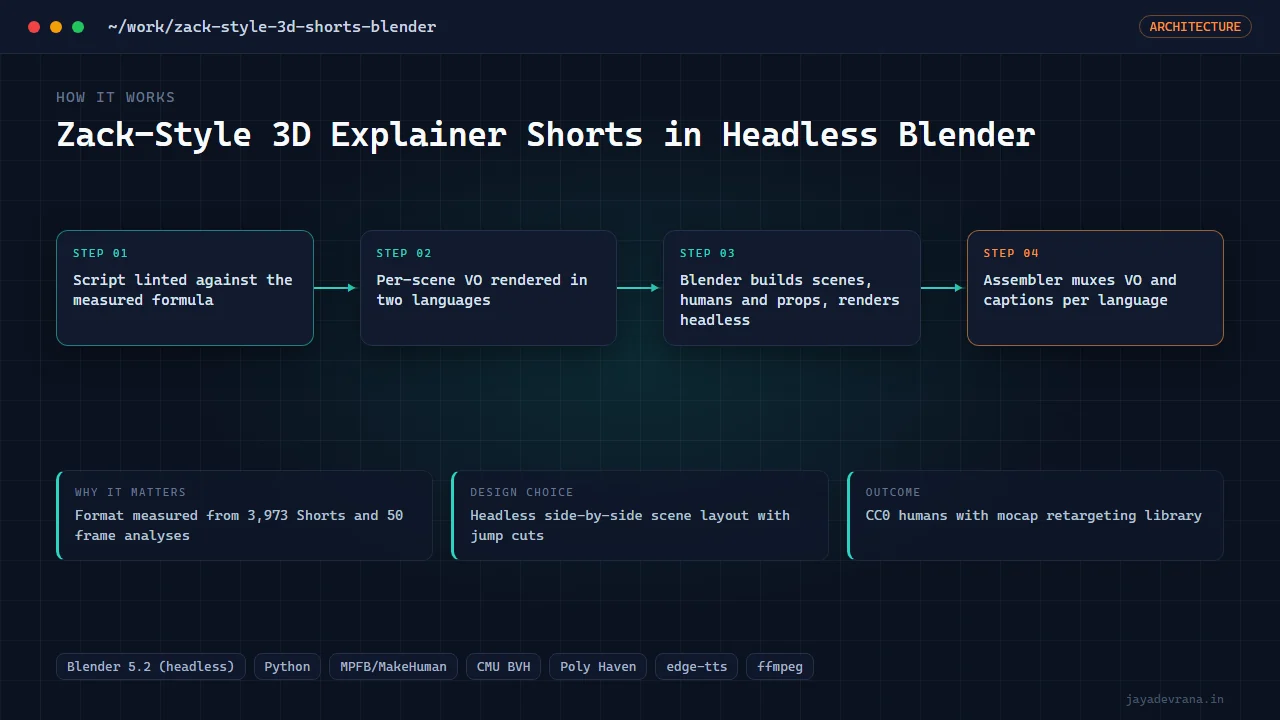1280x720 pixels.
Task: Select the Design Choice card
Action: click(640, 515)
